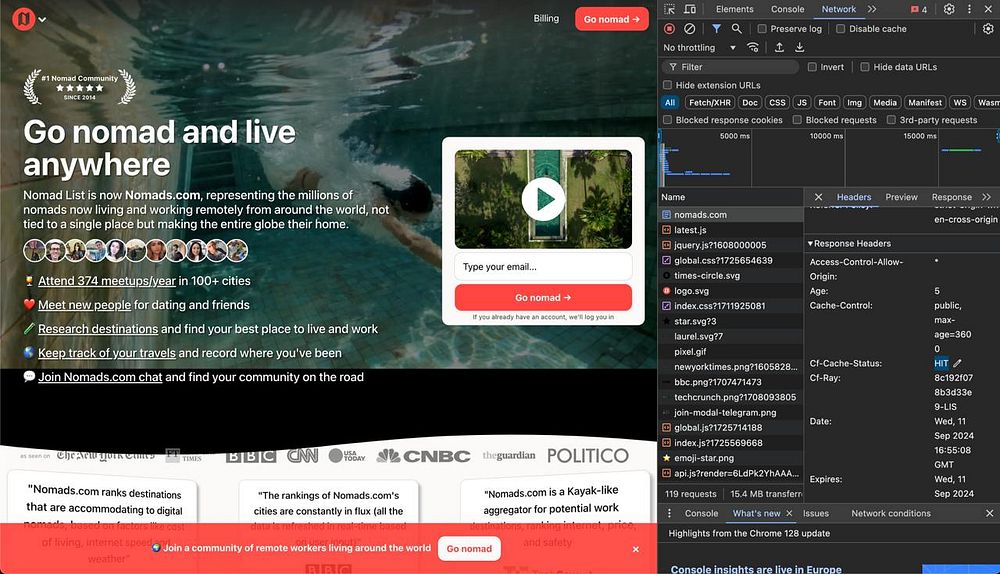Viewport: 1000px width, 574px height.
Task: Dismiss the red community banner
Action: point(636,549)
